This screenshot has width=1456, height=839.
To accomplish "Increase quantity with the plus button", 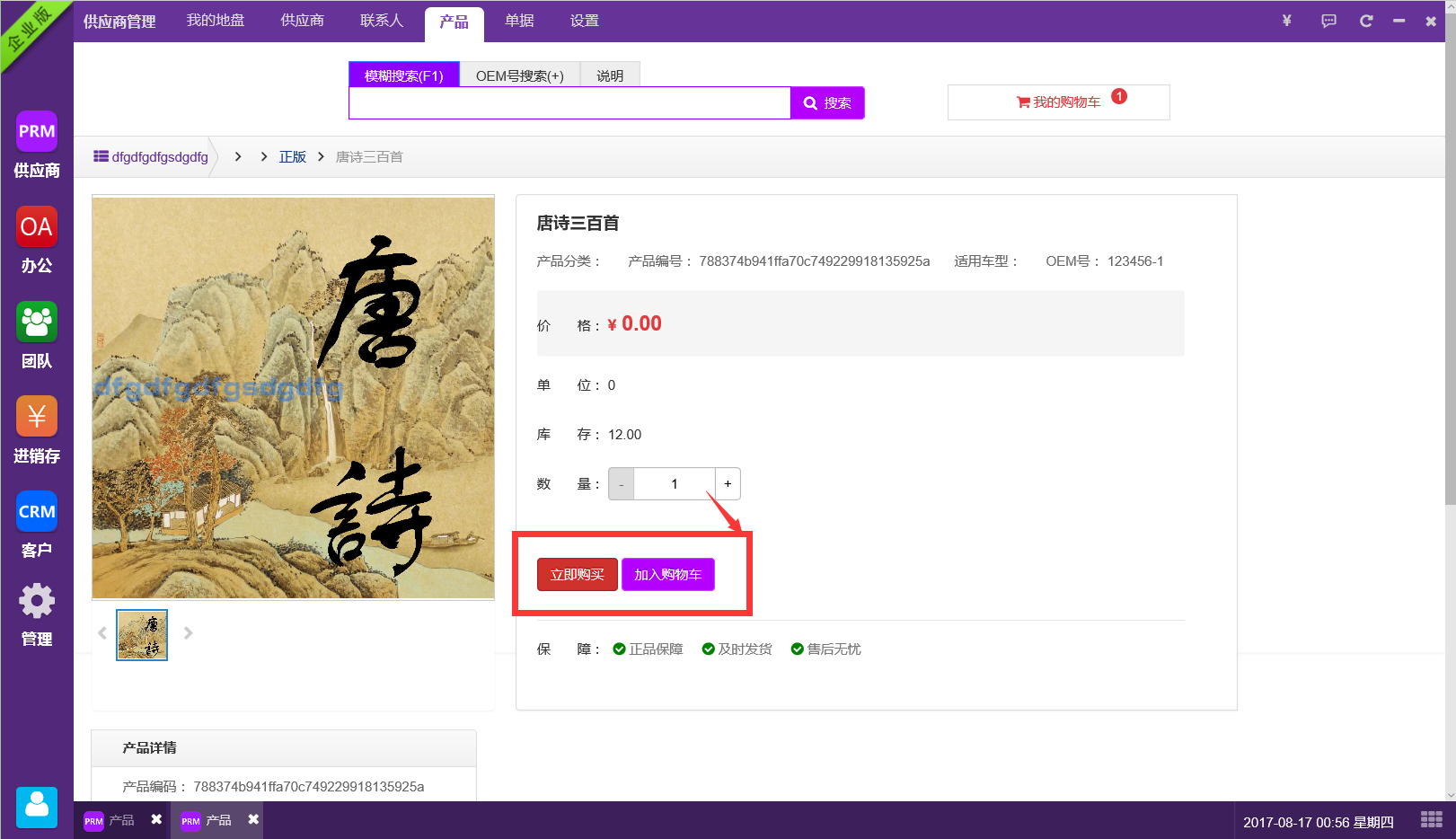I will click(728, 484).
